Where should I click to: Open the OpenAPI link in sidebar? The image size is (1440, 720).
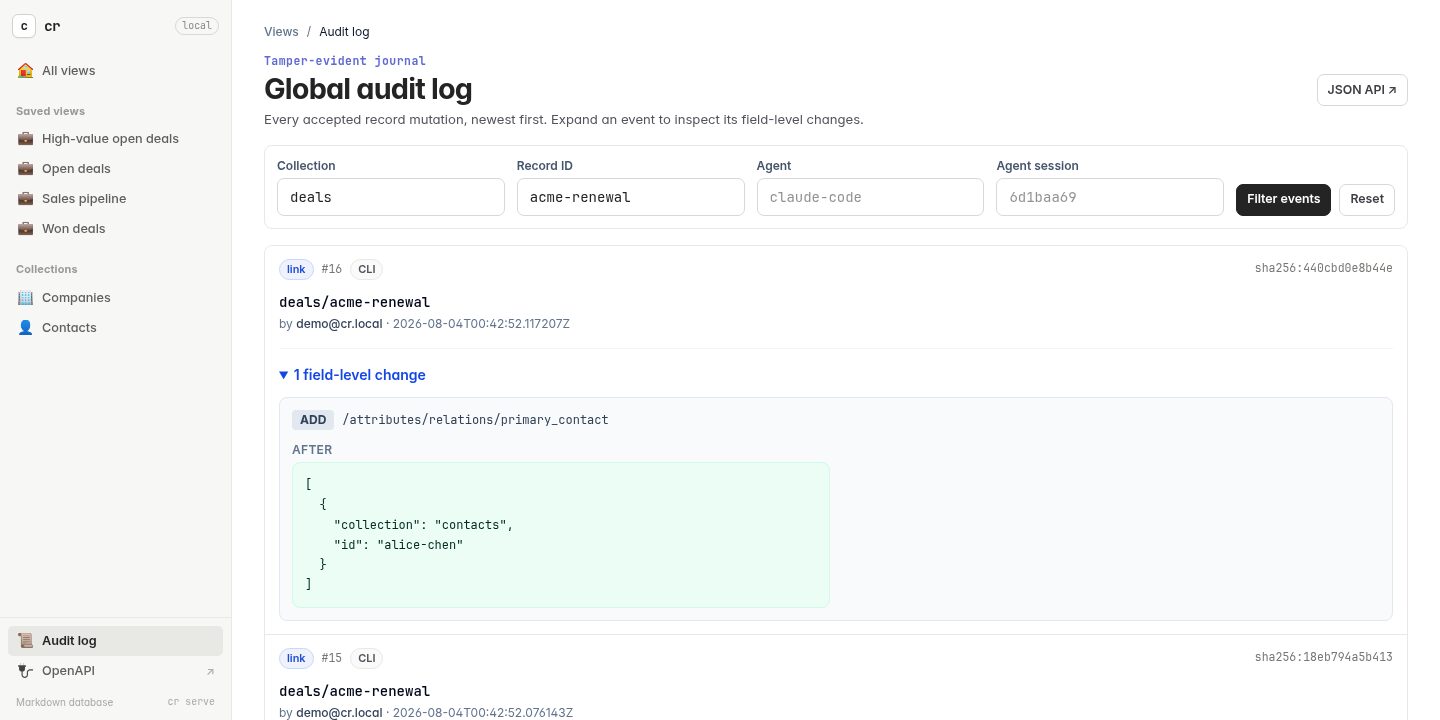(x=115, y=671)
